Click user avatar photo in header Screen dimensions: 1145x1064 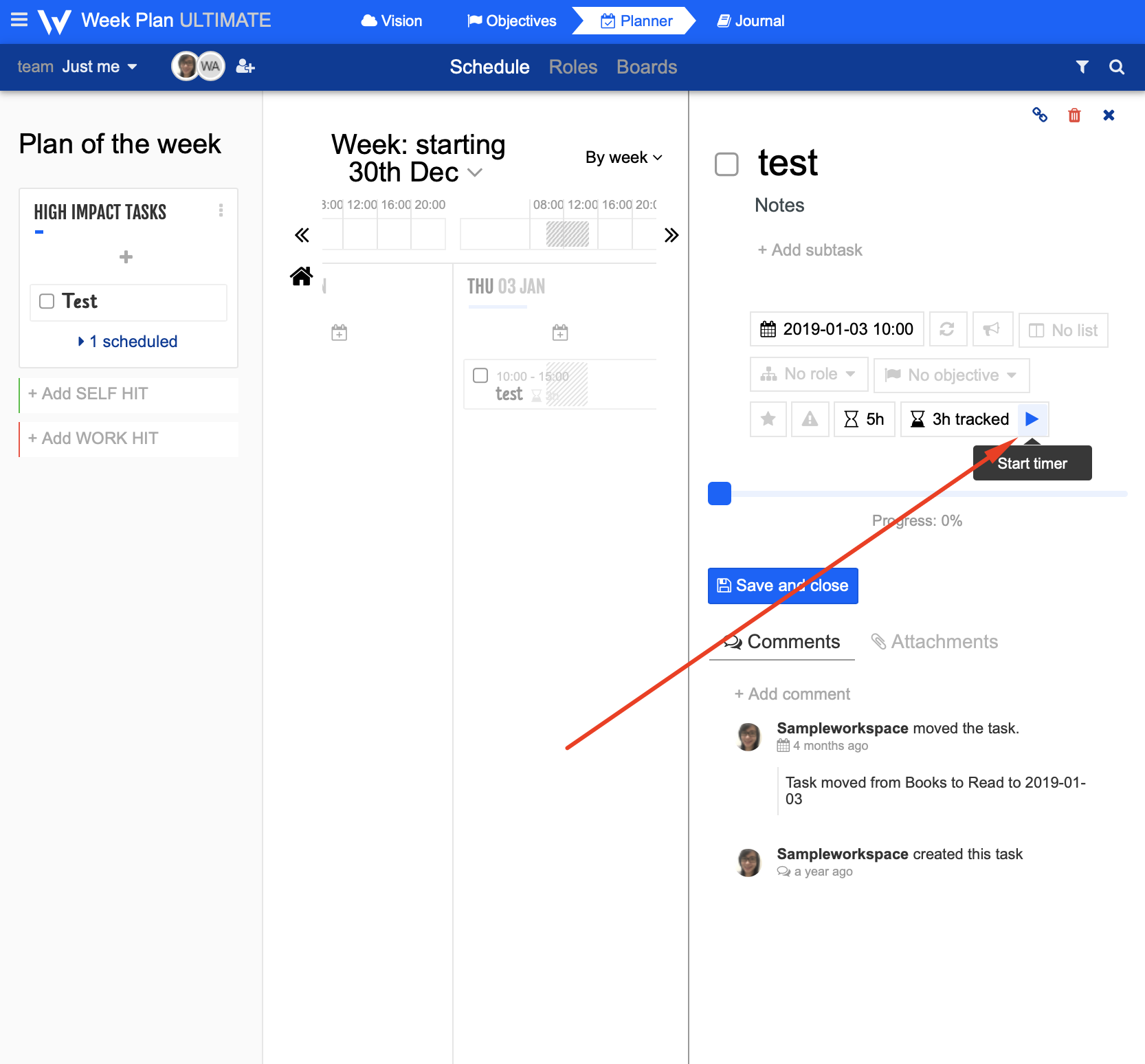tap(185, 67)
